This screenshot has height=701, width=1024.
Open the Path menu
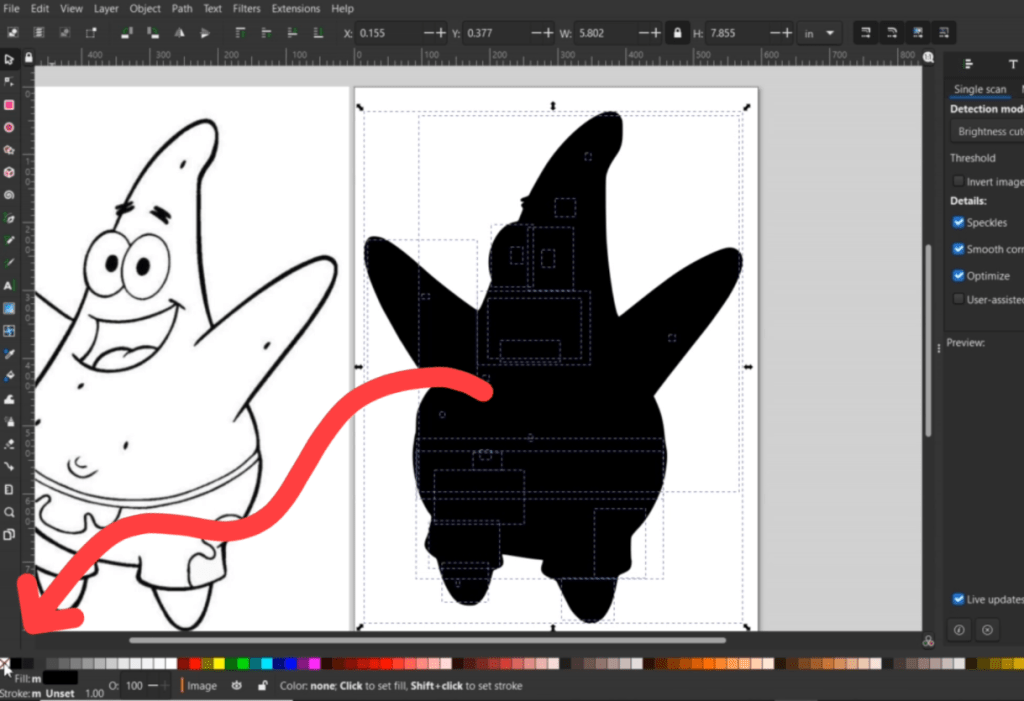182,9
